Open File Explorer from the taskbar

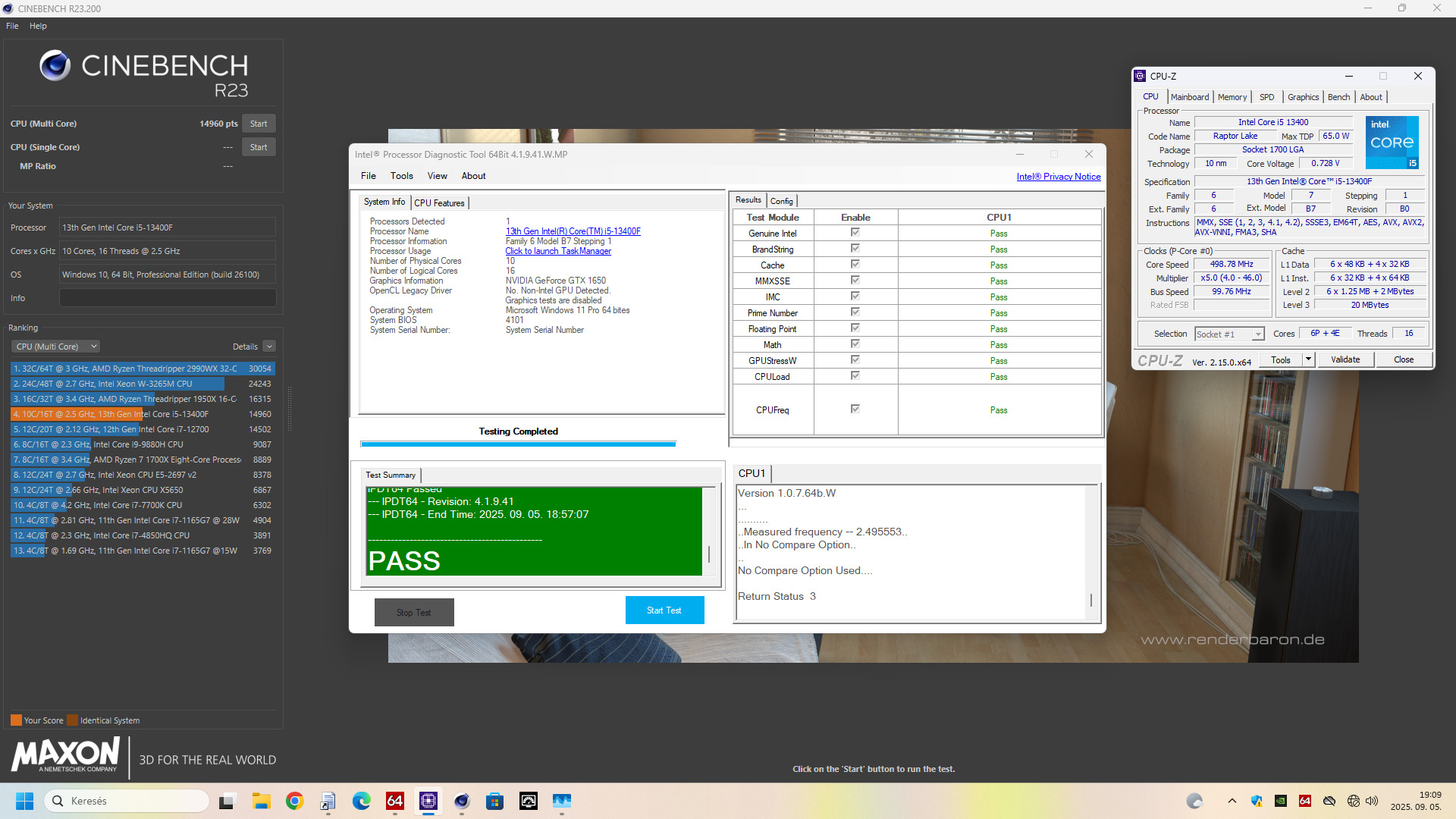(x=262, y=801)
